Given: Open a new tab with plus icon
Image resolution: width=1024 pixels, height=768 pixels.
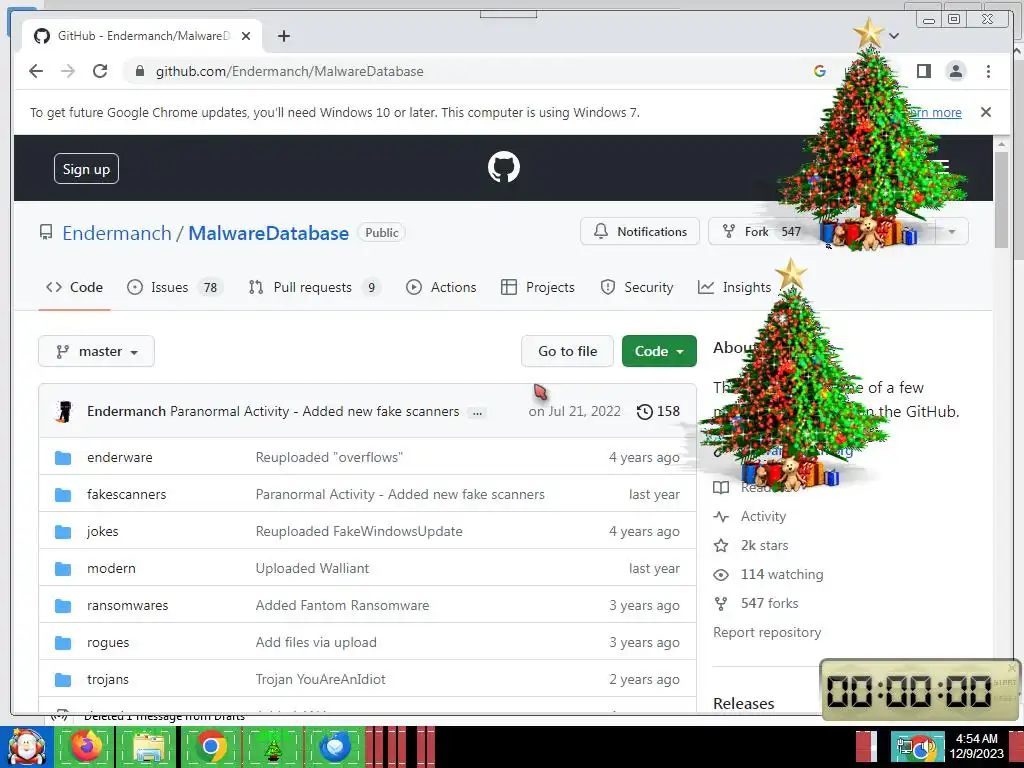Looking at the screenshot, I should click(283, 36).
